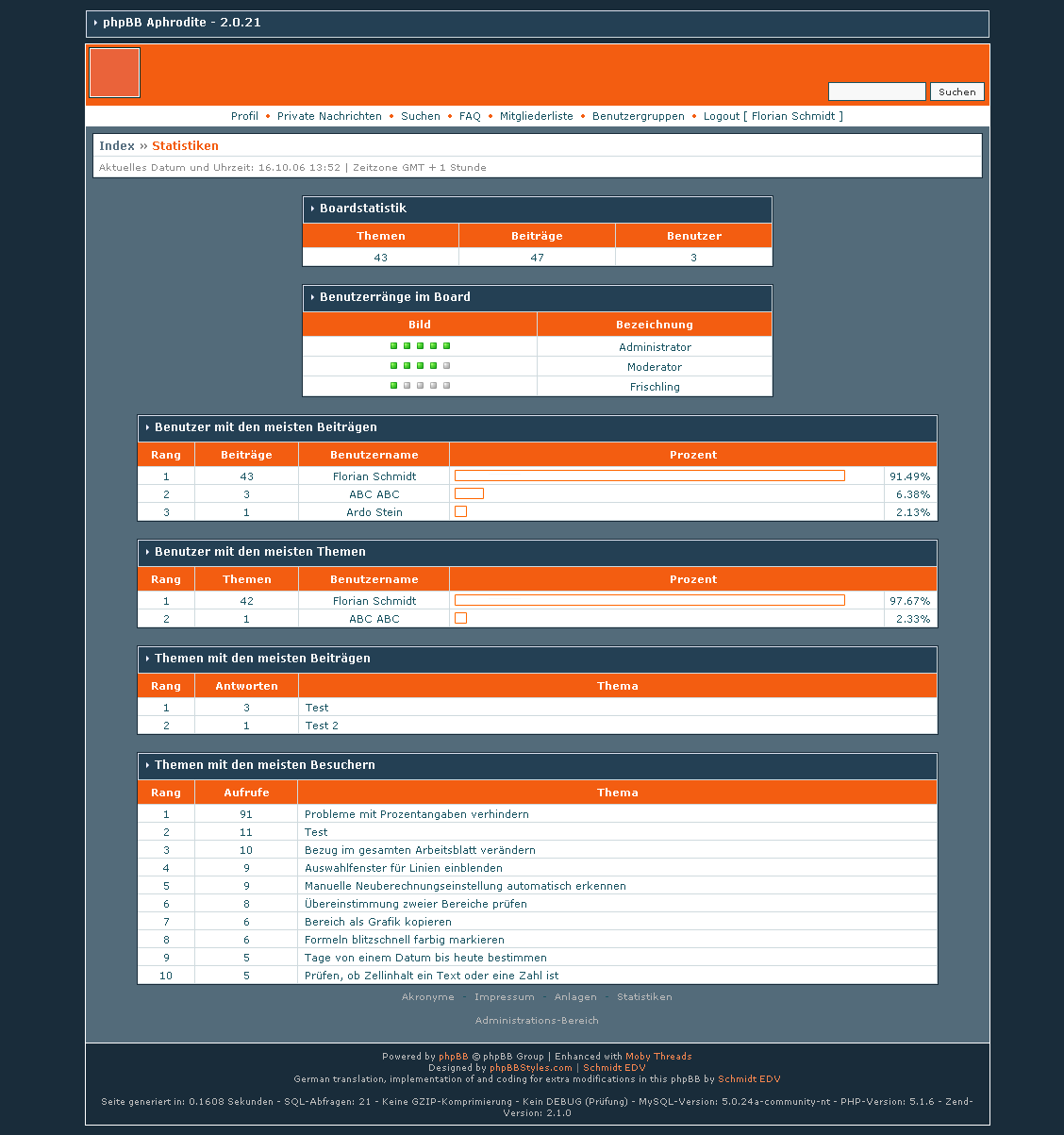Go to the FAQ page
This screenshot has width=1064, height=1135.
pos(470,116)
